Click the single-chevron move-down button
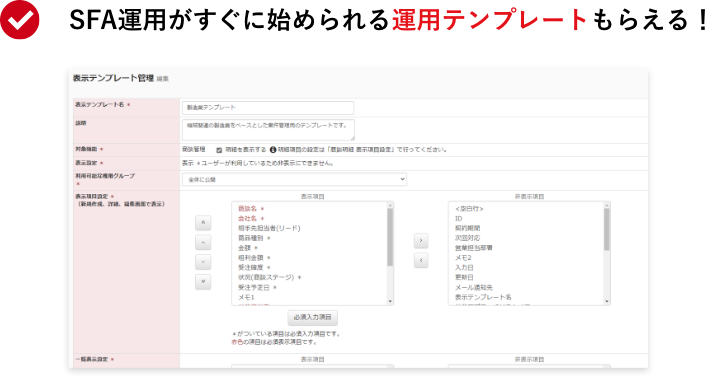 point(203,262)
